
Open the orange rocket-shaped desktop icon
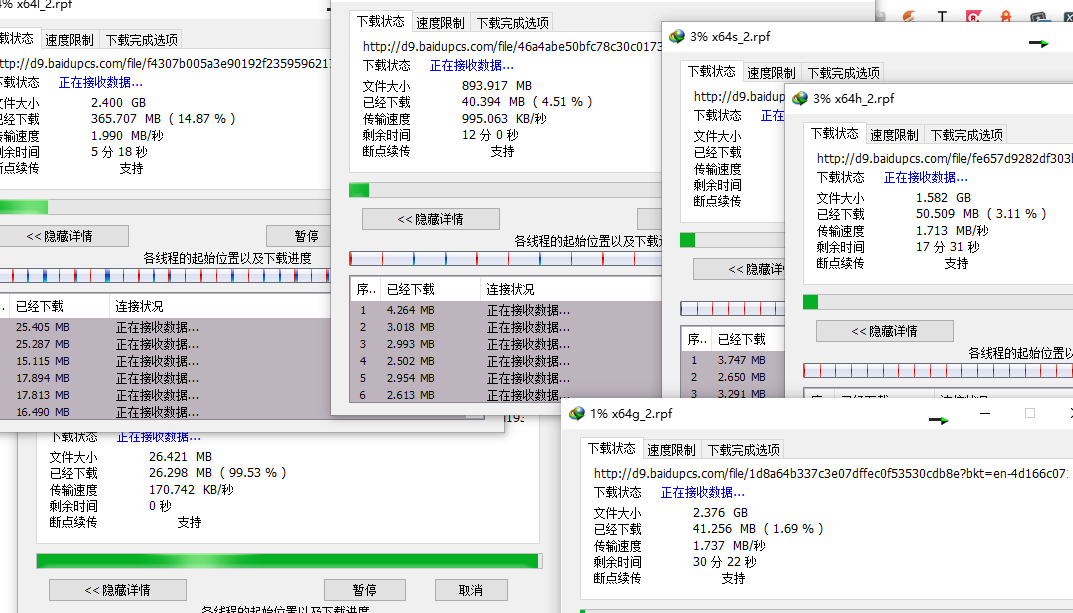1005,16
